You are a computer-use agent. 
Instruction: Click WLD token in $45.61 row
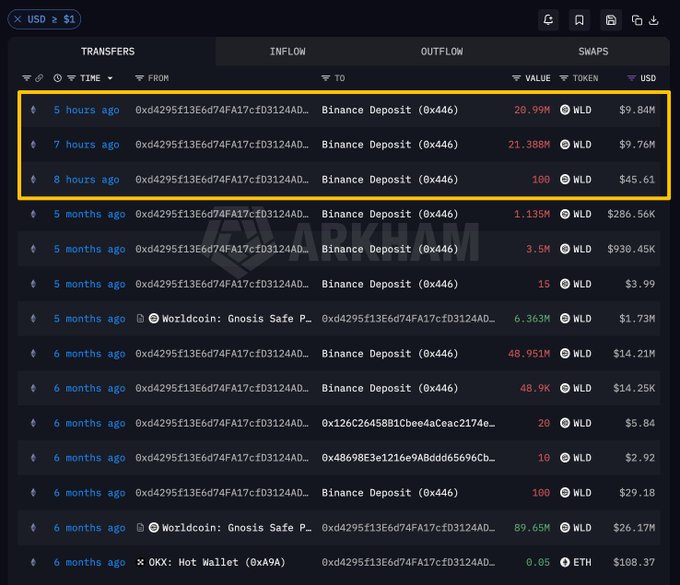point(575,180)
